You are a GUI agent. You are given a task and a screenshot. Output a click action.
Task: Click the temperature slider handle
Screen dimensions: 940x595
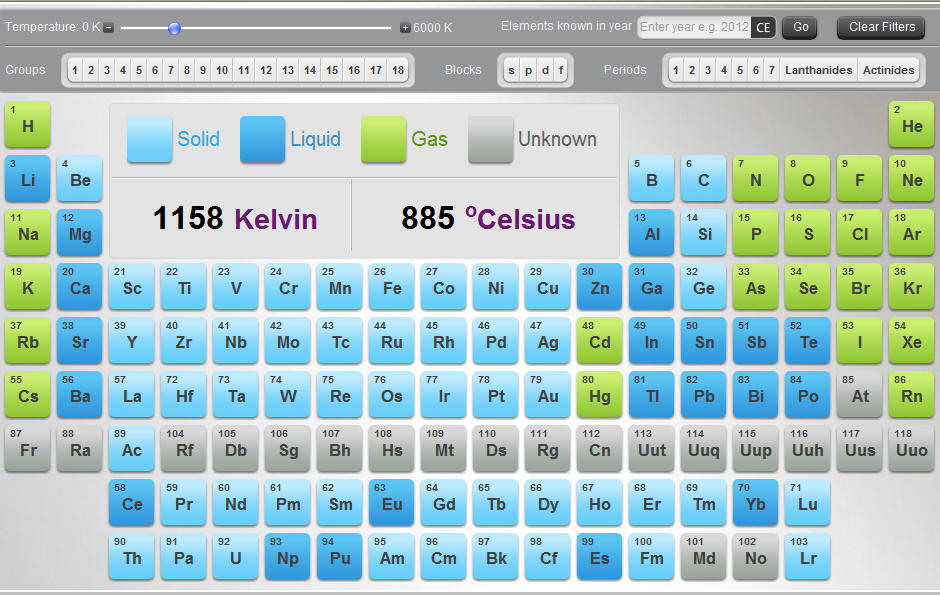[x=174, y=28]
